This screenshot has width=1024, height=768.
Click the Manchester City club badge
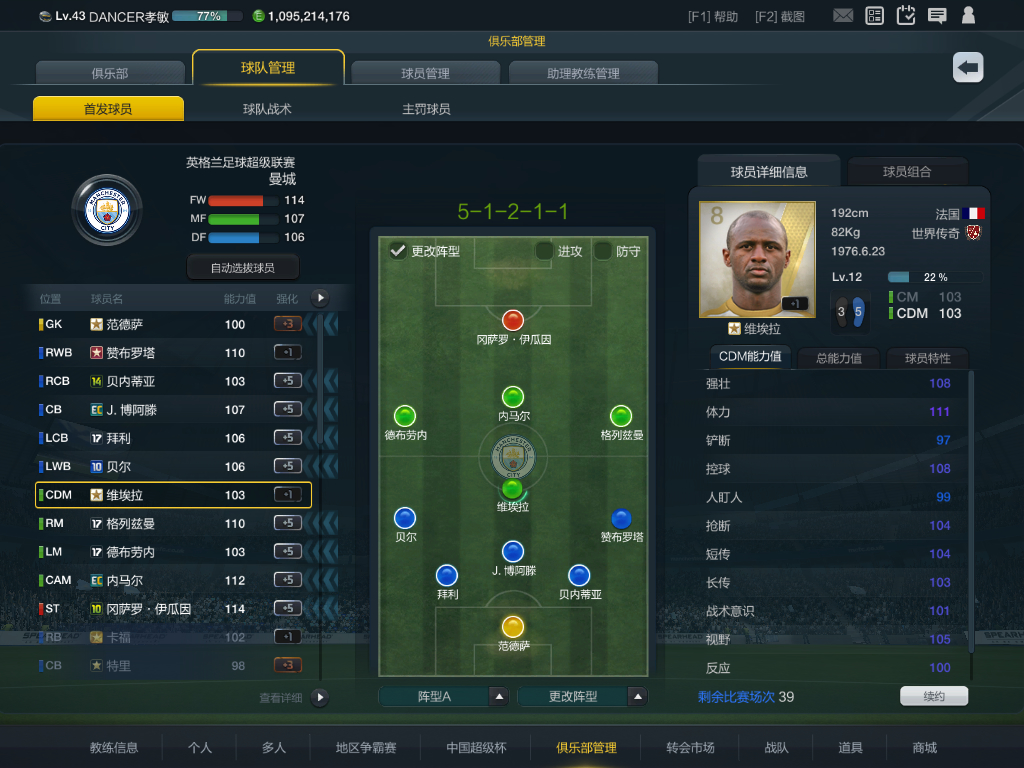(x=107, y=210)
